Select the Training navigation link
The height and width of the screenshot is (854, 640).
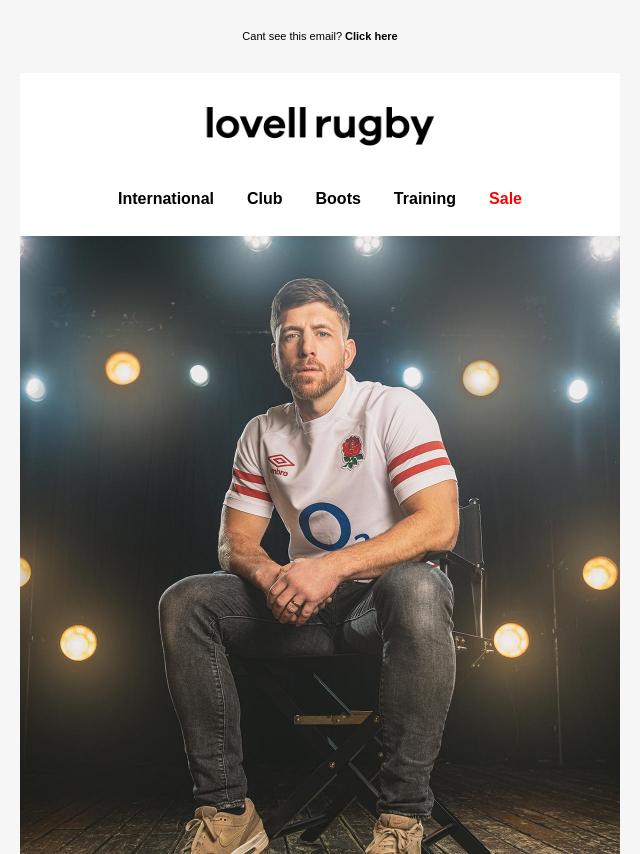(x=424, y=198)
